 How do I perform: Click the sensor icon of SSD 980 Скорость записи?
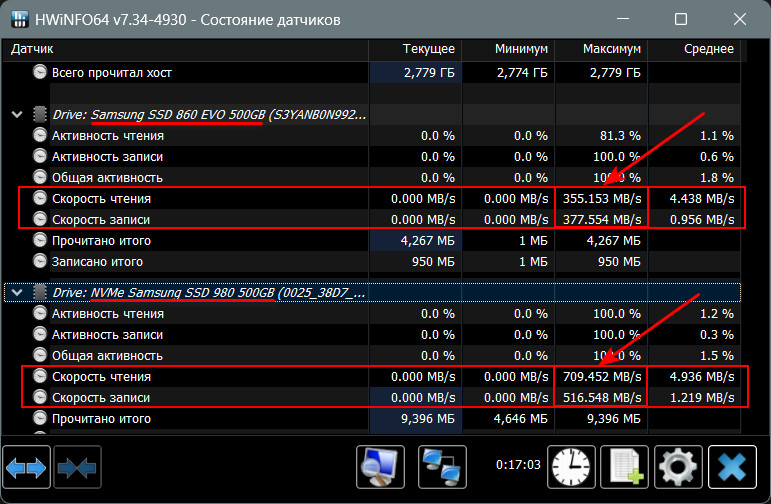coord(40,396)
